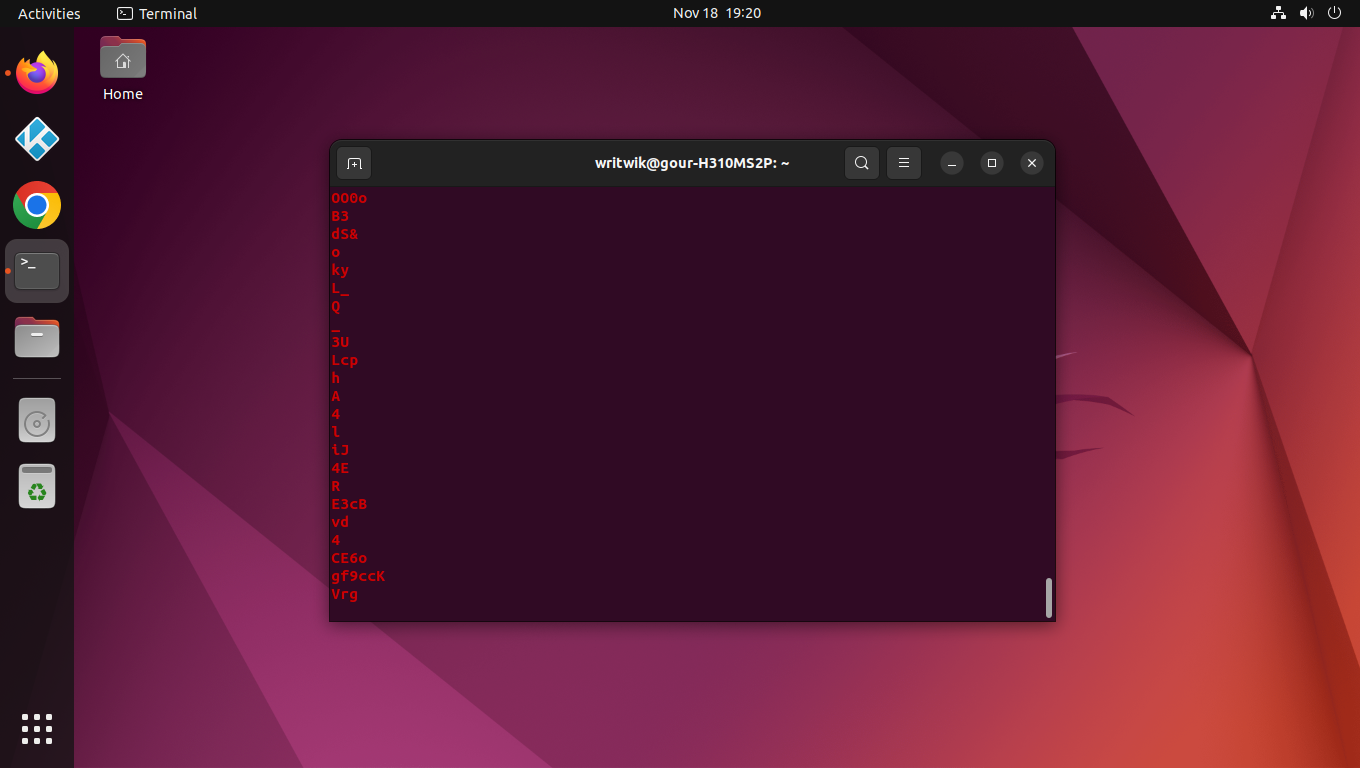Adjust the system volume control
This screenshot has height=768, width=1360.
click(x=1306, y=13)
